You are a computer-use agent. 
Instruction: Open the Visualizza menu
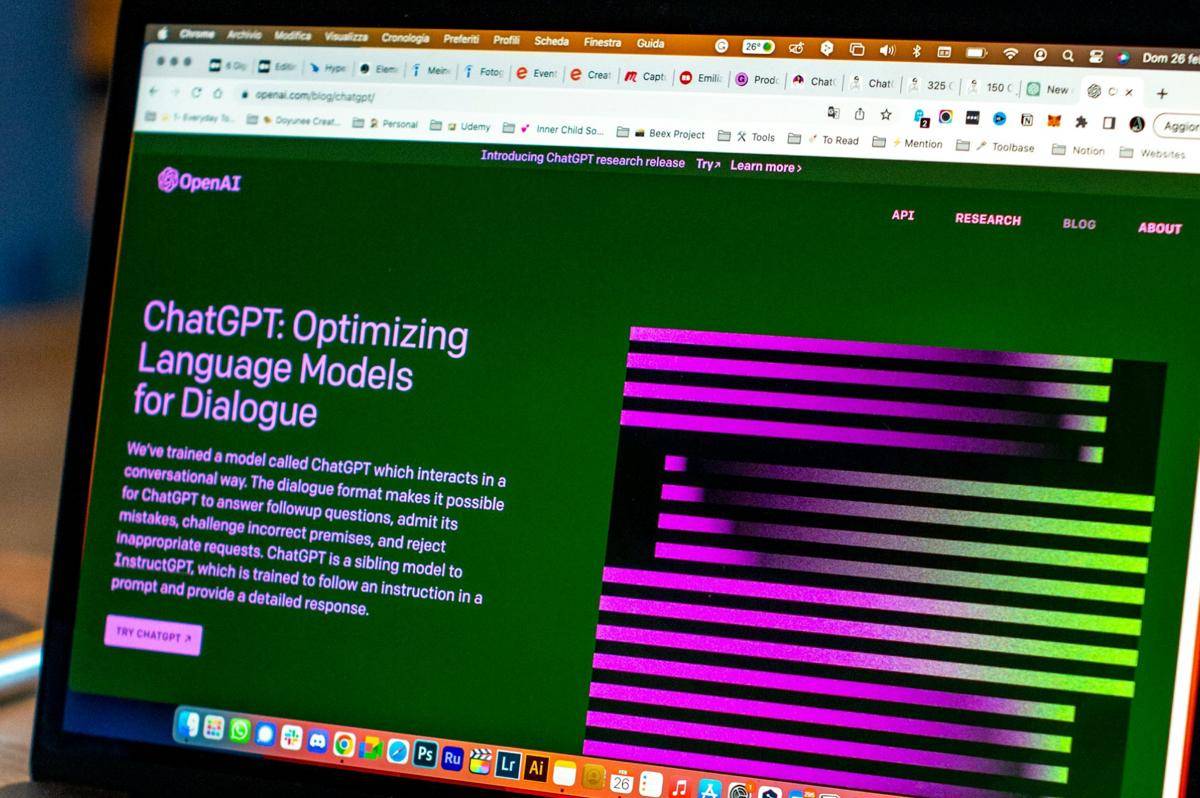click(x=346, y=36)
